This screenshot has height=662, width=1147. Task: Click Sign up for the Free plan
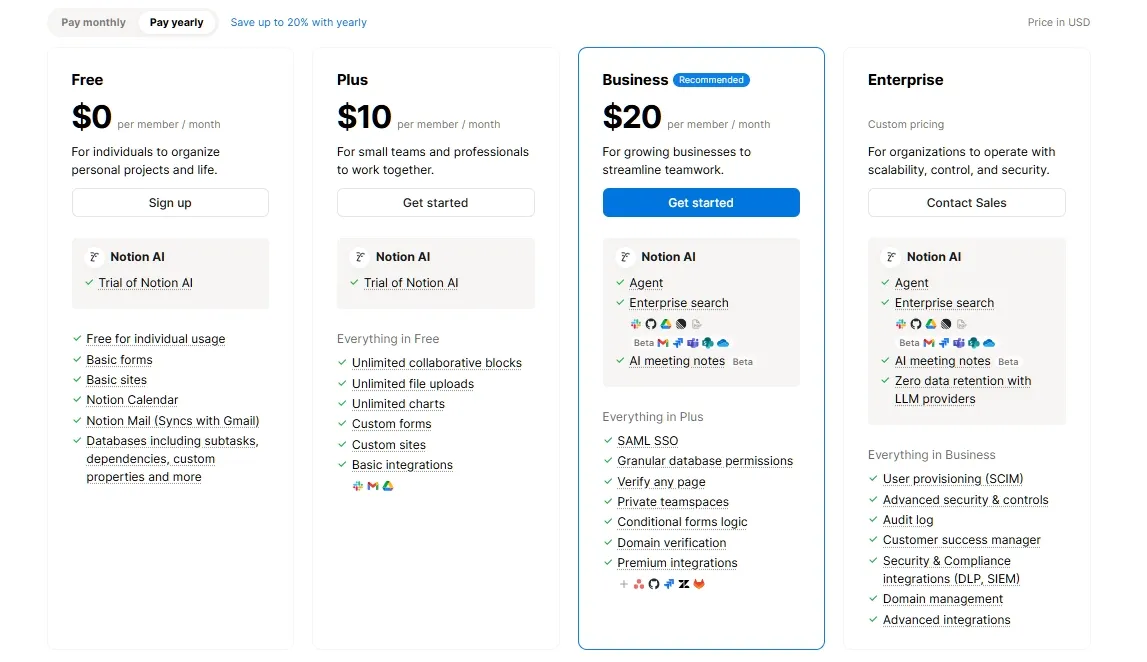(x=170, y=202)
